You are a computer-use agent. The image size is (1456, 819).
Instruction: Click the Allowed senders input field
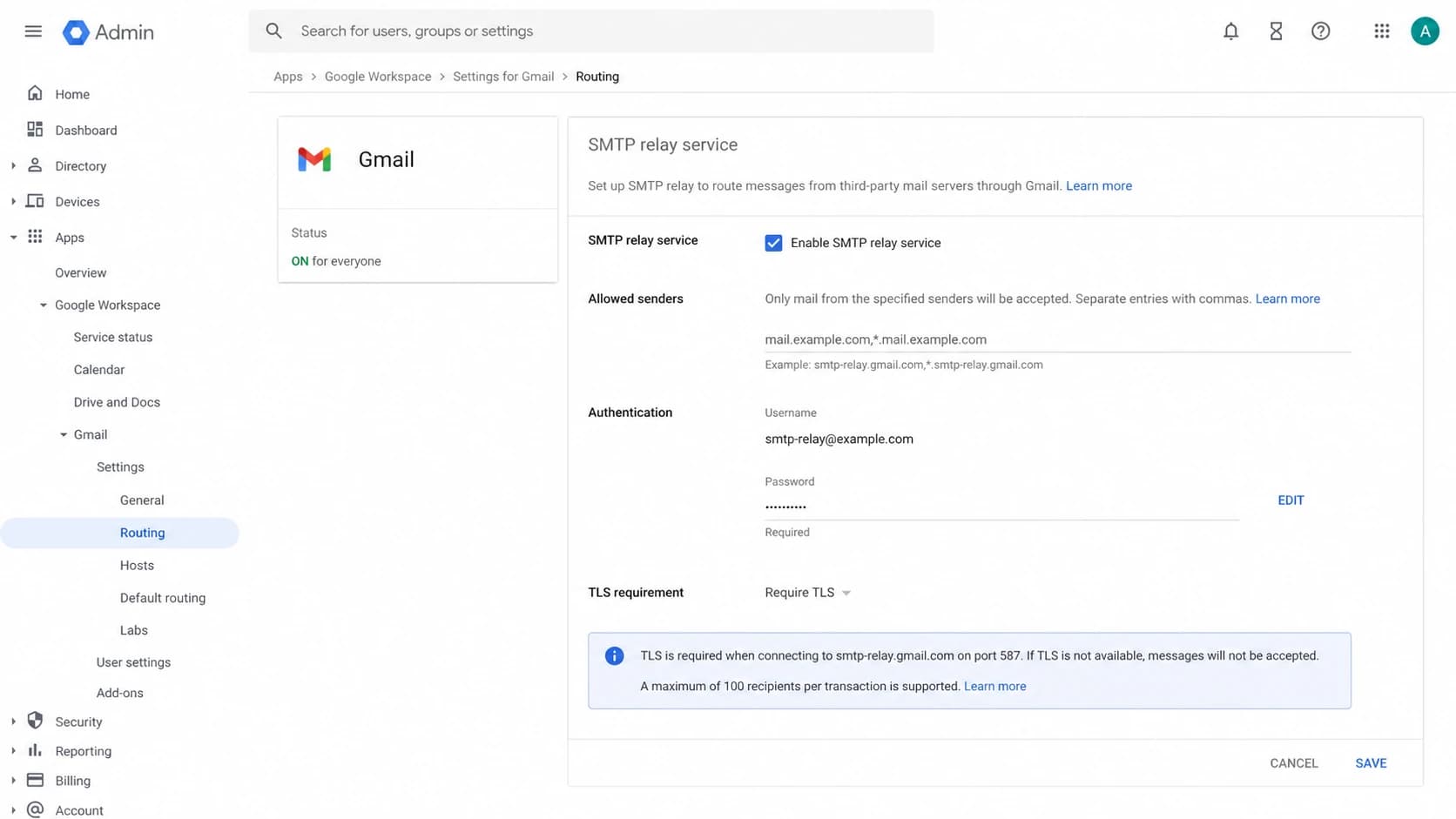pyautogui.click(x=1057, y=339)
